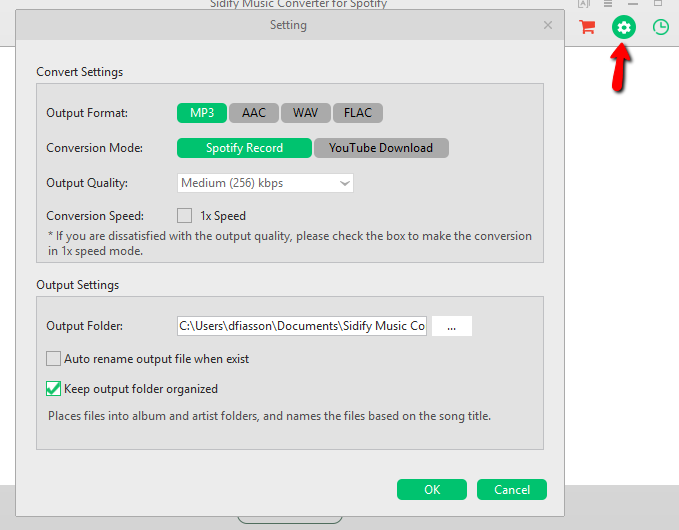The width and height of the screenshot is (679, 530).
Task: Click the green settings gear icon
Action: (x=624, y=27)
